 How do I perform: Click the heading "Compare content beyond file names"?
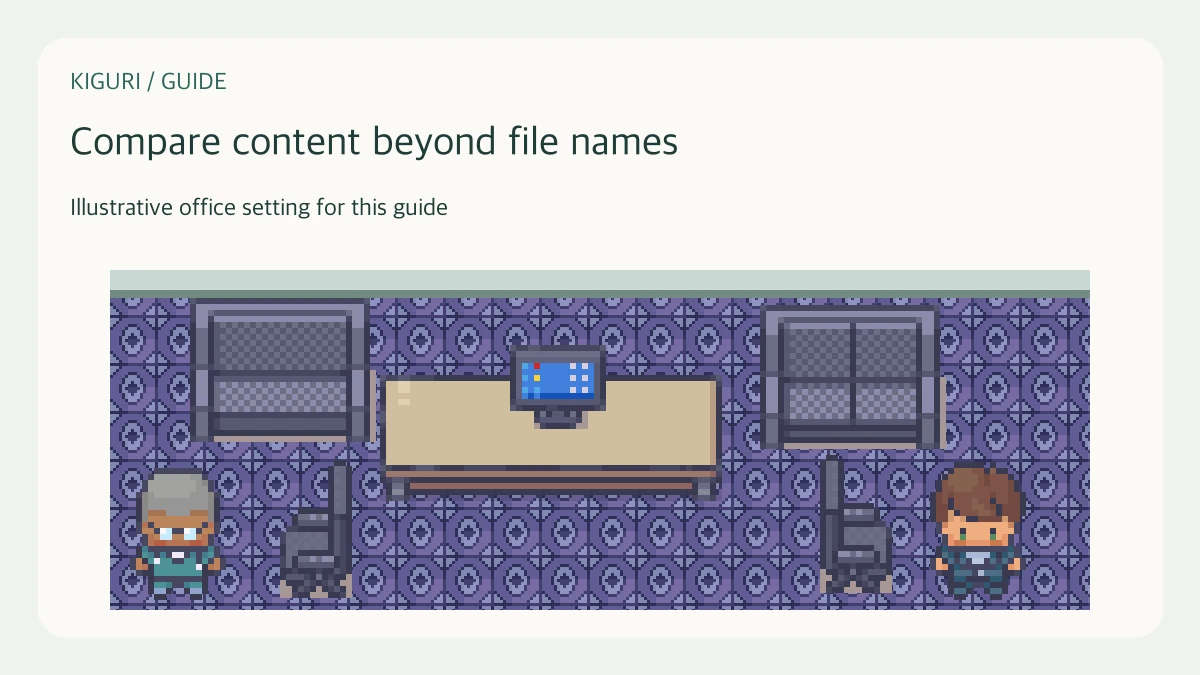tap(374, 142)
